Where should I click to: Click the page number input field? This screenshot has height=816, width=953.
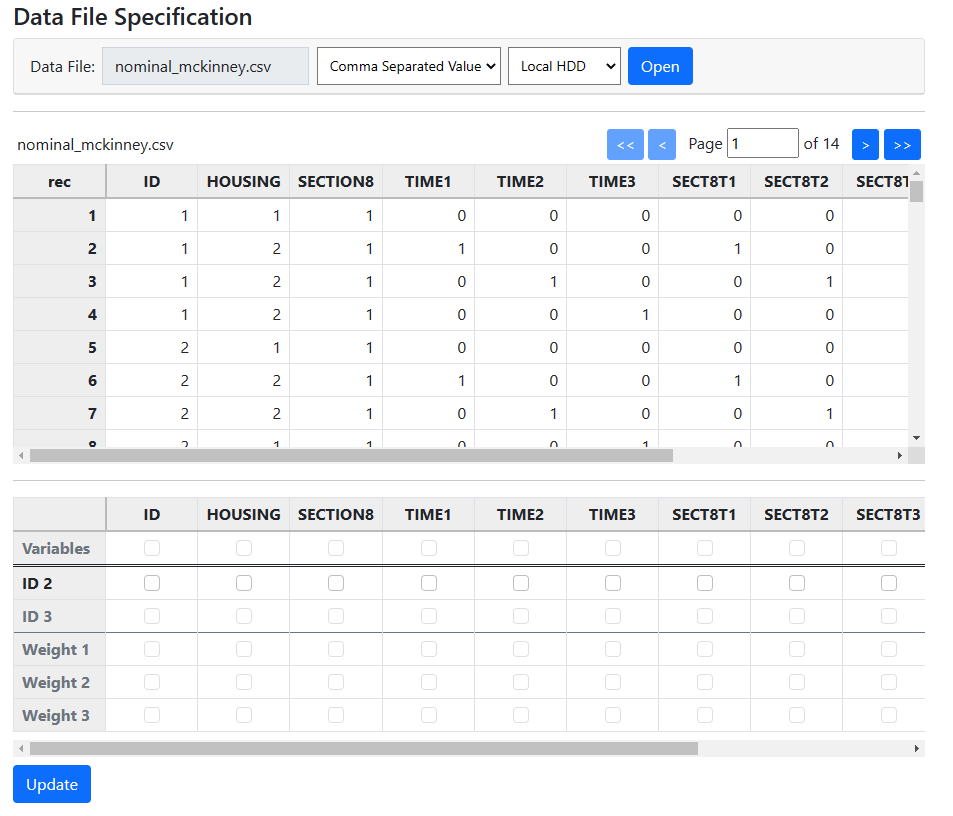(762, 144)
